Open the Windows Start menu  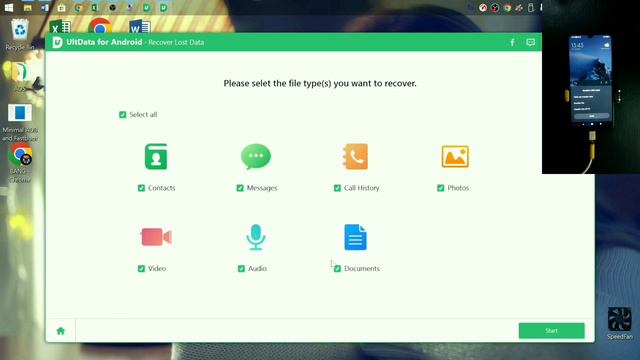[x=9, y=7]
